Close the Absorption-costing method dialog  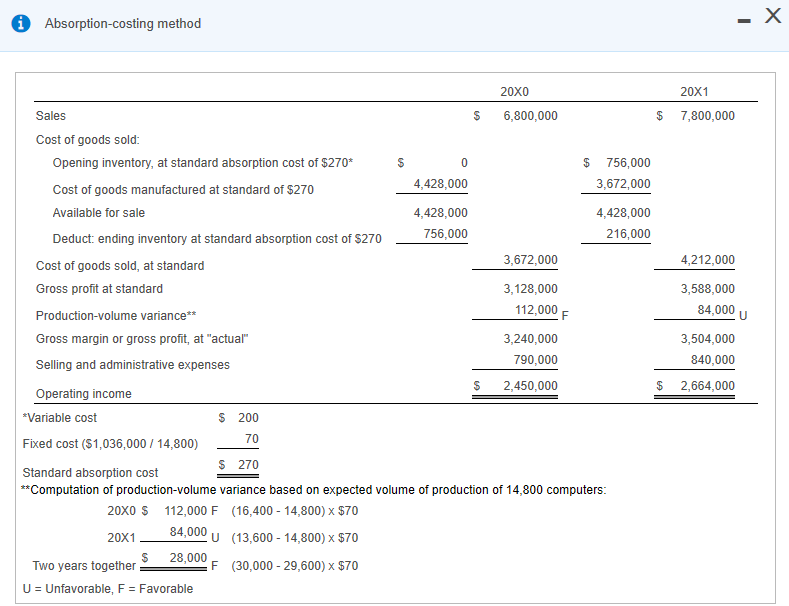773,16
